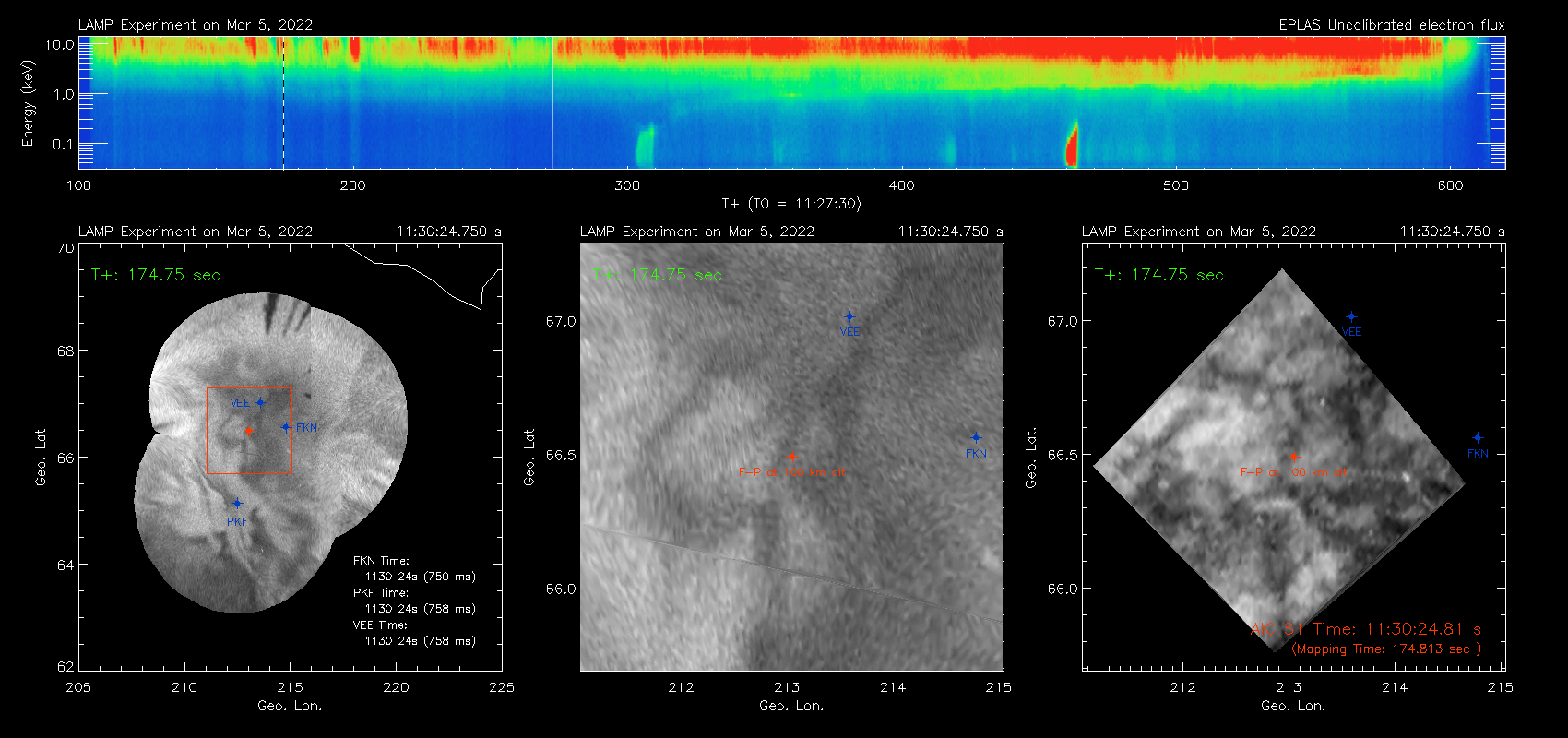Click the green 'T+: 174.75 sec' text in the diamond image panel

coord(1159,275)
